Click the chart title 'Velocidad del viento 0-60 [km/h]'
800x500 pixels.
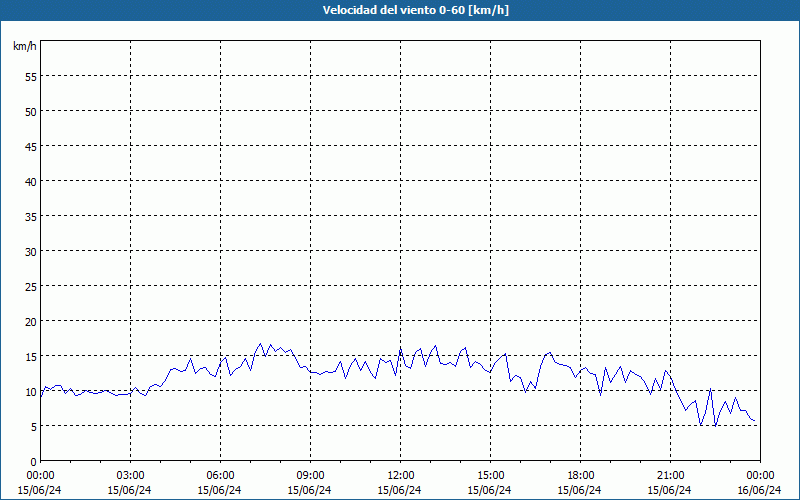point(416,10)
